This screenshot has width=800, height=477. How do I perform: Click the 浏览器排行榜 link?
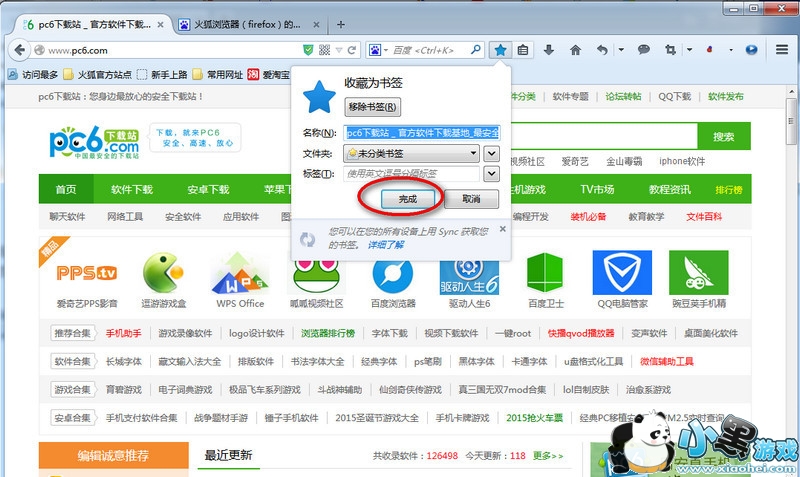[x=328, y=333]
